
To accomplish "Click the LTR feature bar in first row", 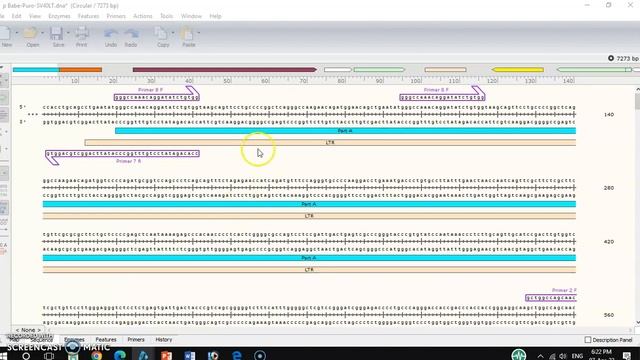I will point(330,142).
